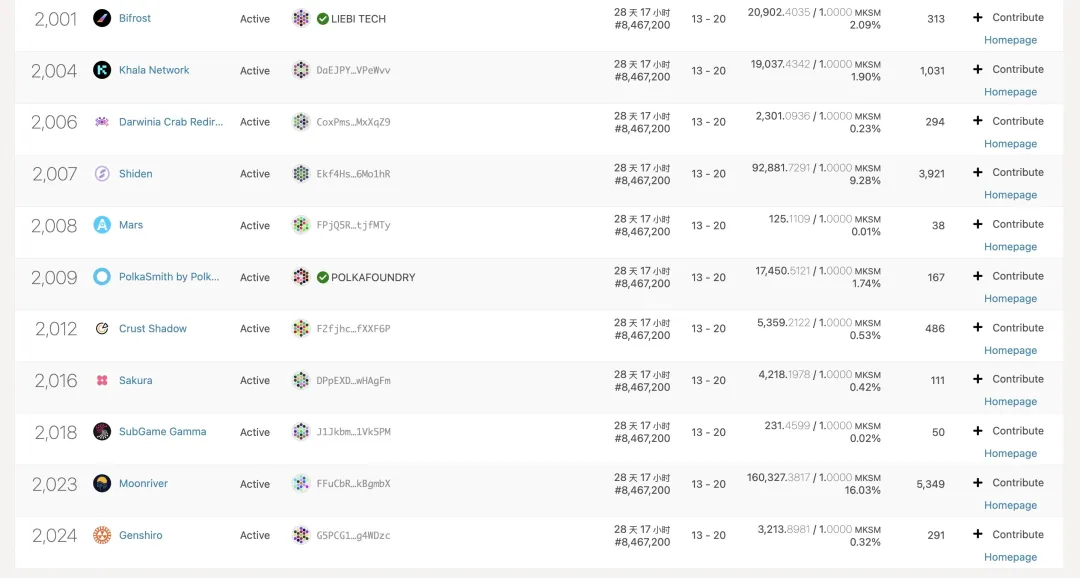The height and width of the screenshot is (578, 1080).
Task: Click the Shiden logo icon
Action: pyautogui.click(x=102, y=174)
